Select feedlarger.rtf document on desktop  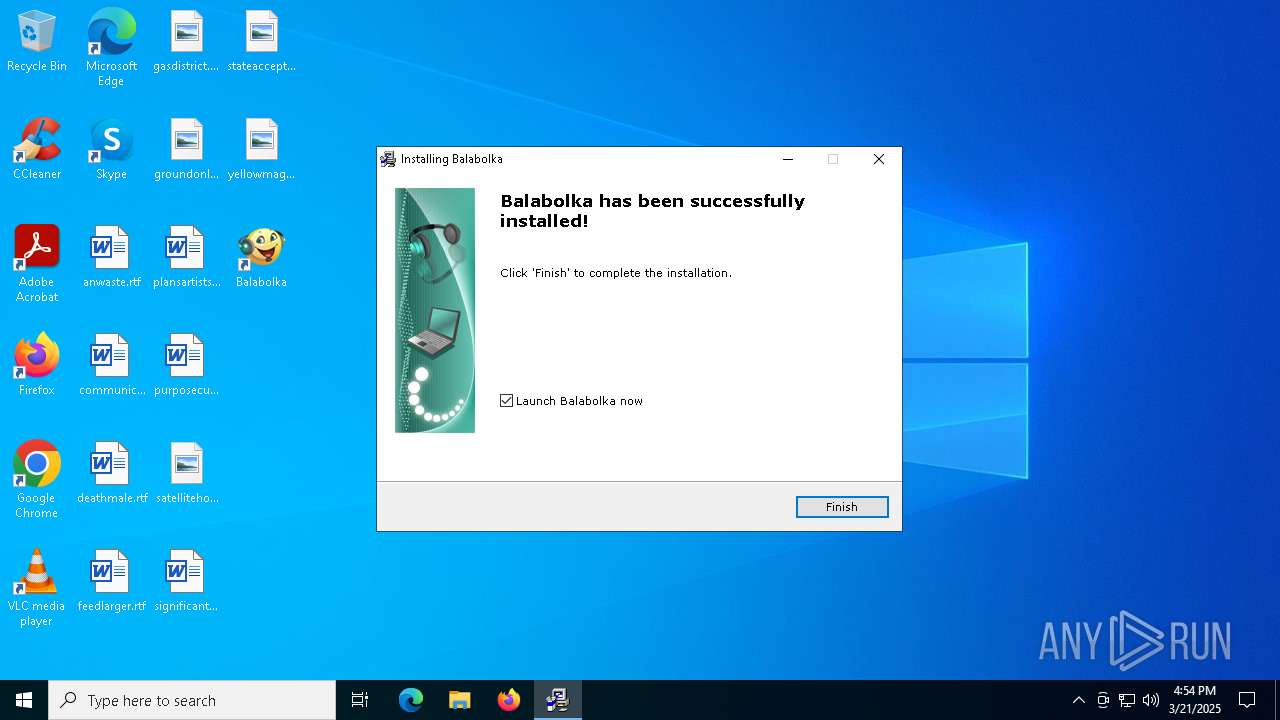[111, 582]
